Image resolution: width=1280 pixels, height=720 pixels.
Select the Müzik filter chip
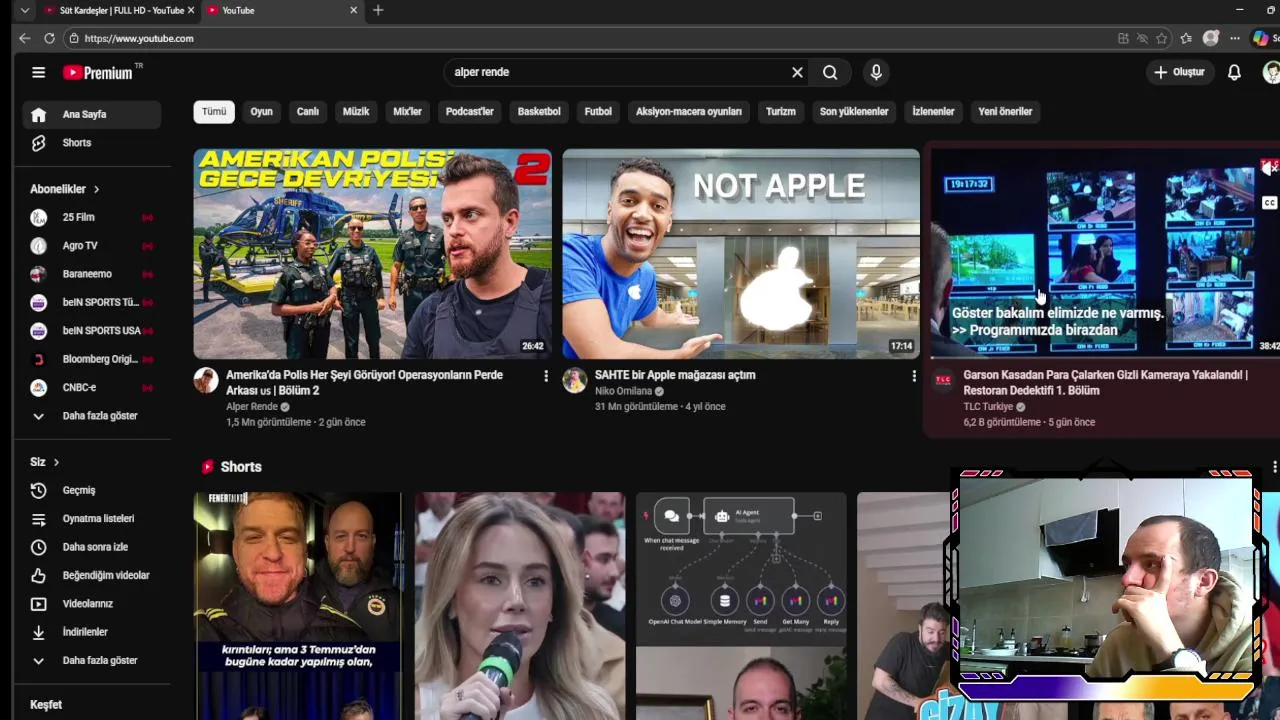(356, 111)
